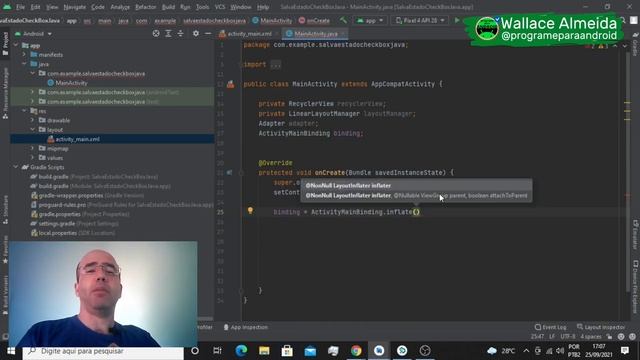This screenshot has width=640, height=360.
Task: Open the Project tool window strip button
Action: tap(5, 43)
